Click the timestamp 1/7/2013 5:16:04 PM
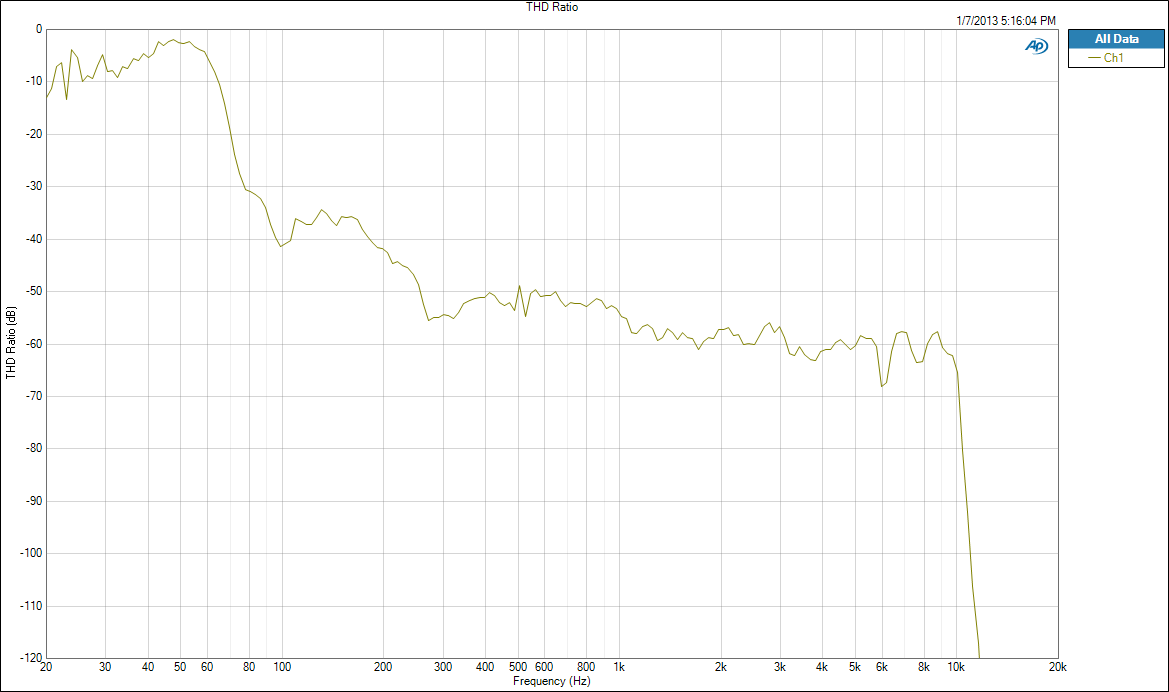 point(1006,21)
